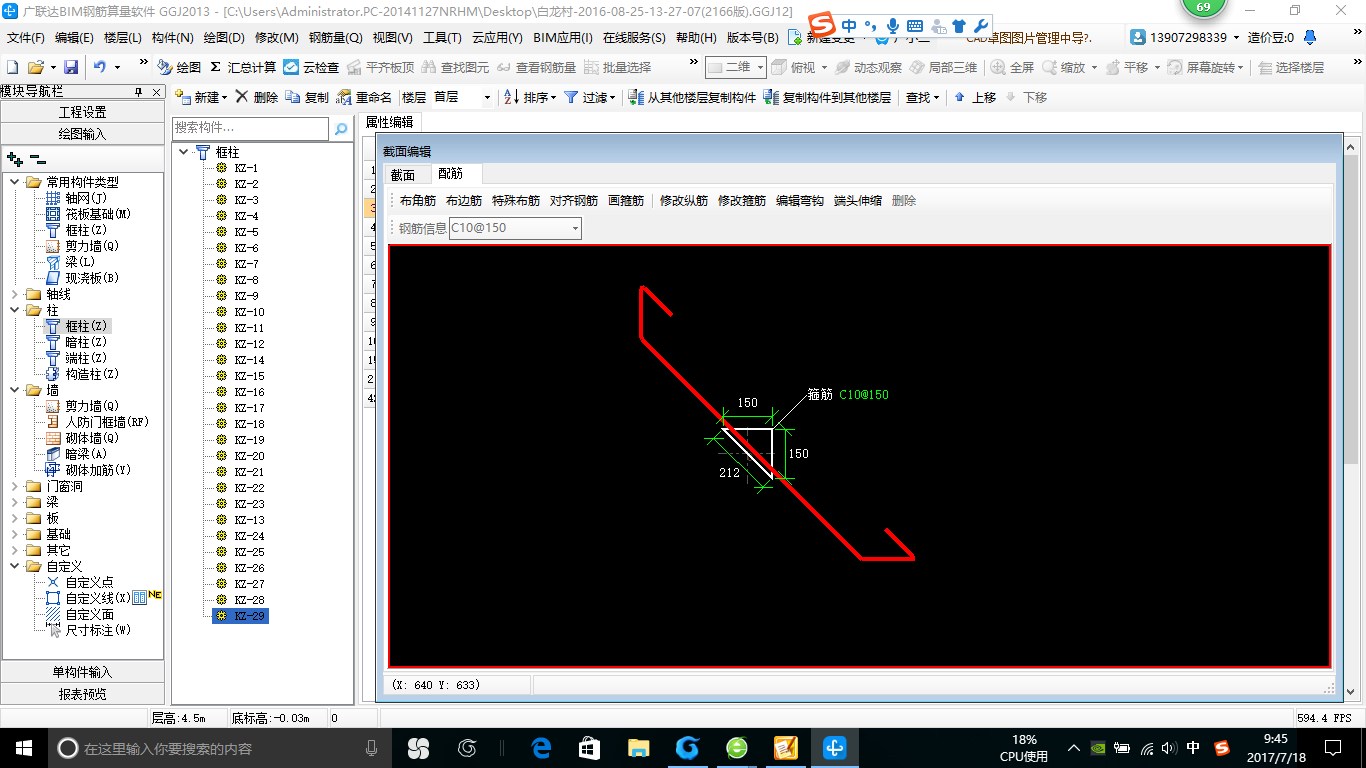Screen dimensions: 1366x768
Task: Open the 报表预览 section
Action: click(82, 694)
